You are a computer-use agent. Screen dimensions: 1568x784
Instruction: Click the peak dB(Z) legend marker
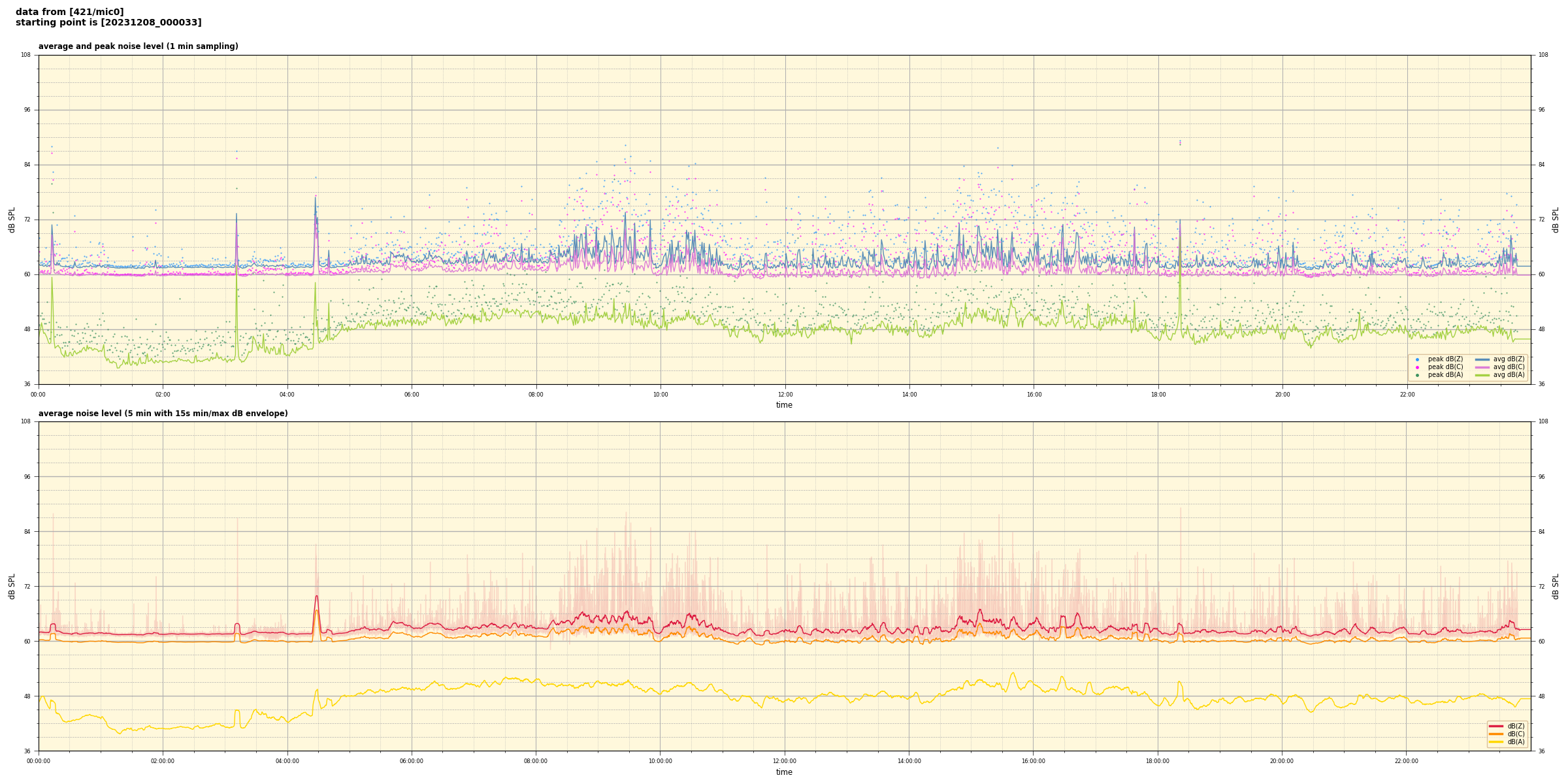tap(1417, 359)
